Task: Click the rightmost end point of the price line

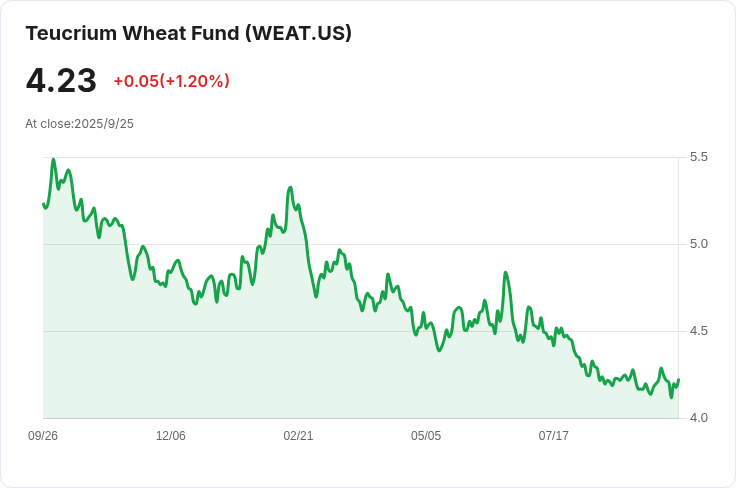Action: [678, 380]
